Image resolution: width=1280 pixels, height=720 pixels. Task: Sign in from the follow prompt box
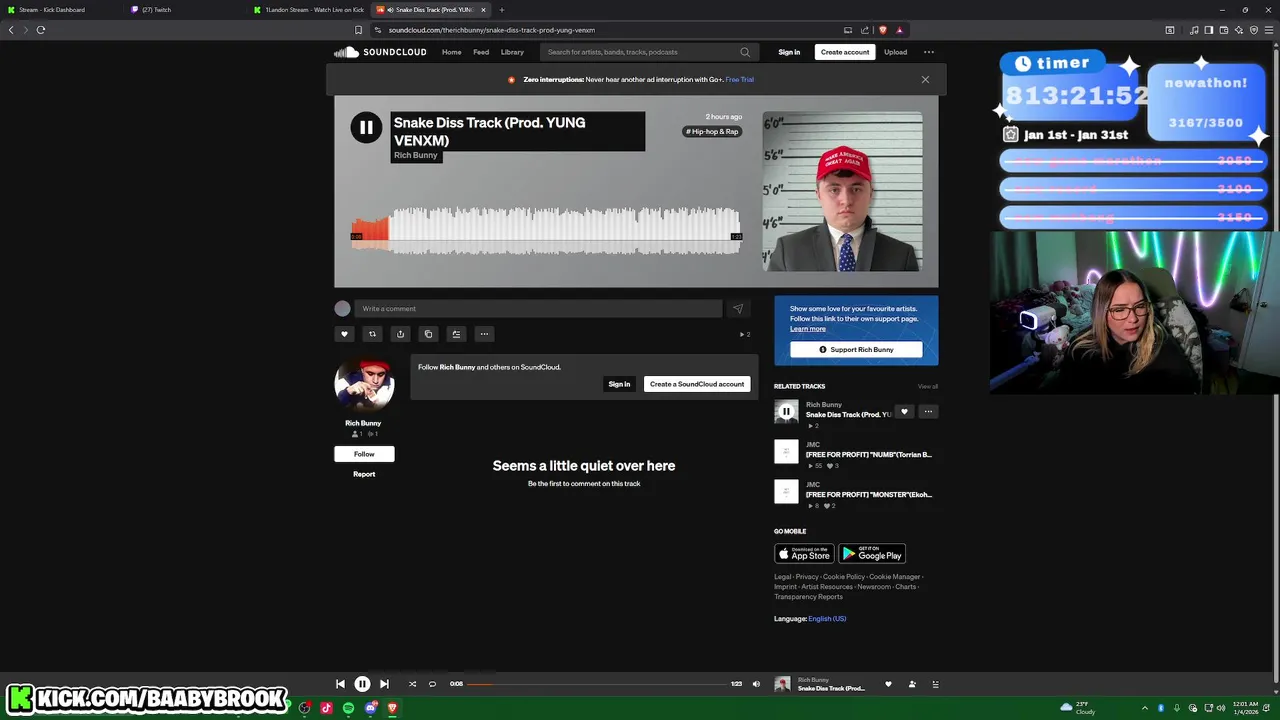point(619,384)
